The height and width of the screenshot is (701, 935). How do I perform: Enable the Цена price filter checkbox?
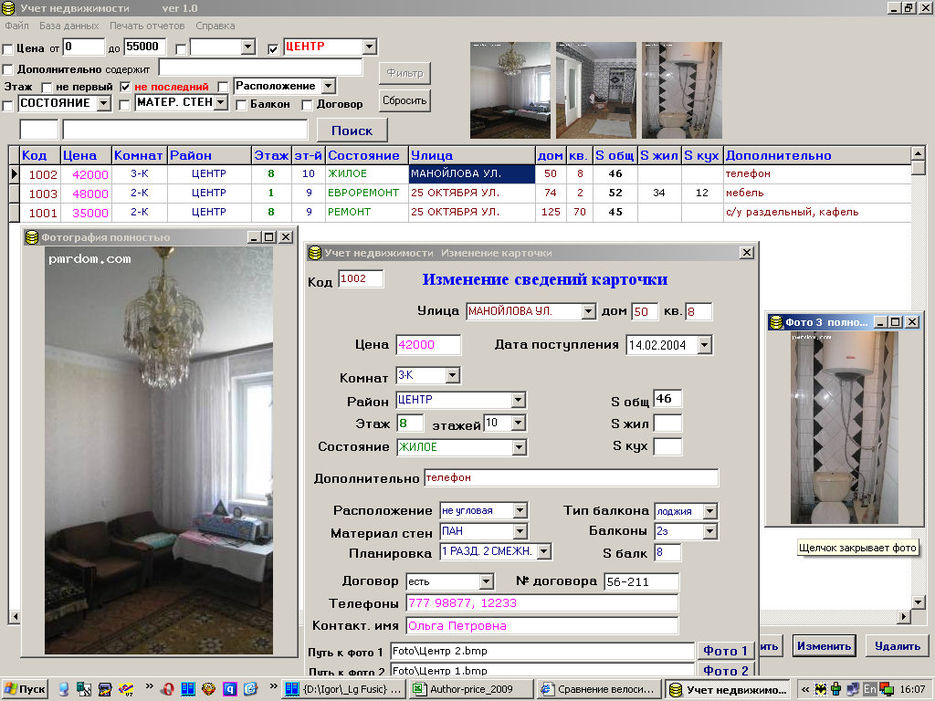point(8,49)
